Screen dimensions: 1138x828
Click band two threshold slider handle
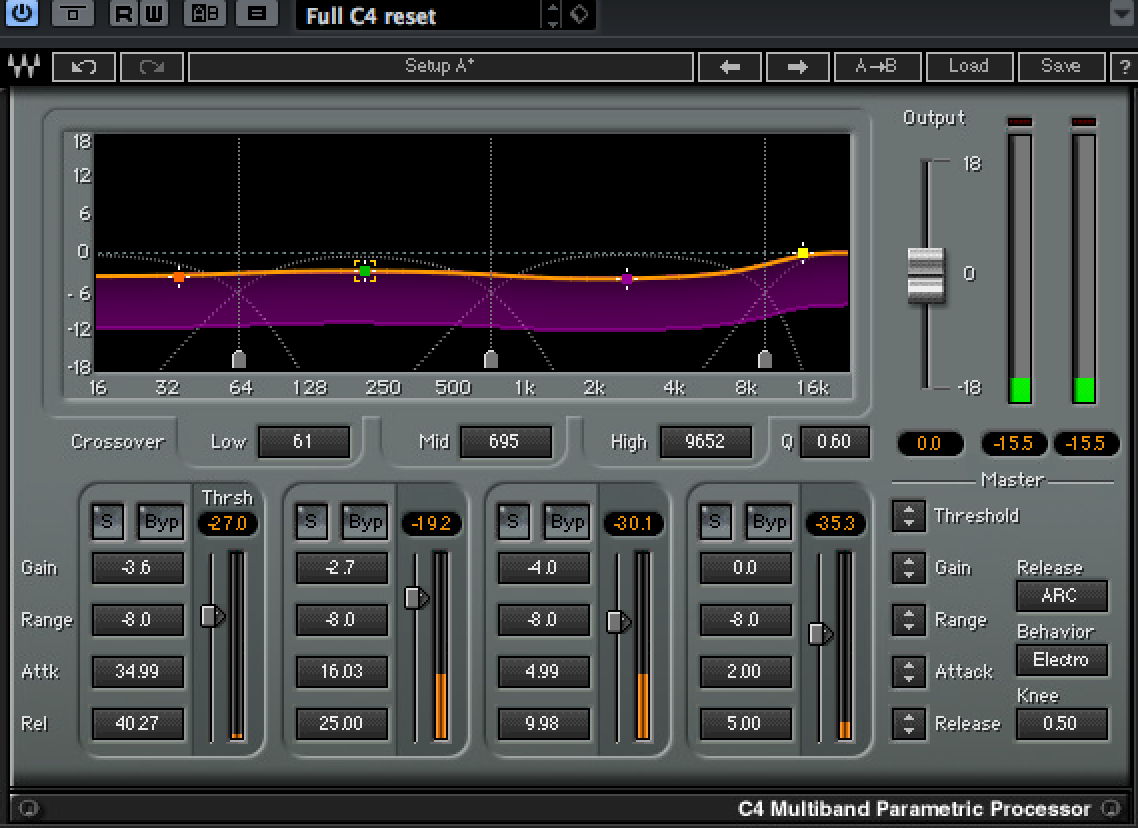[x=416, y=598]
